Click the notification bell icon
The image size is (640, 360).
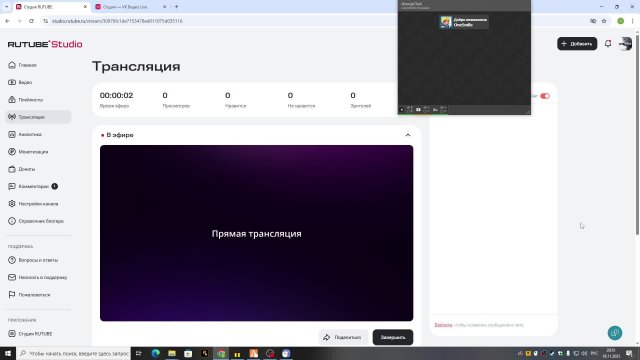(608, 44)
